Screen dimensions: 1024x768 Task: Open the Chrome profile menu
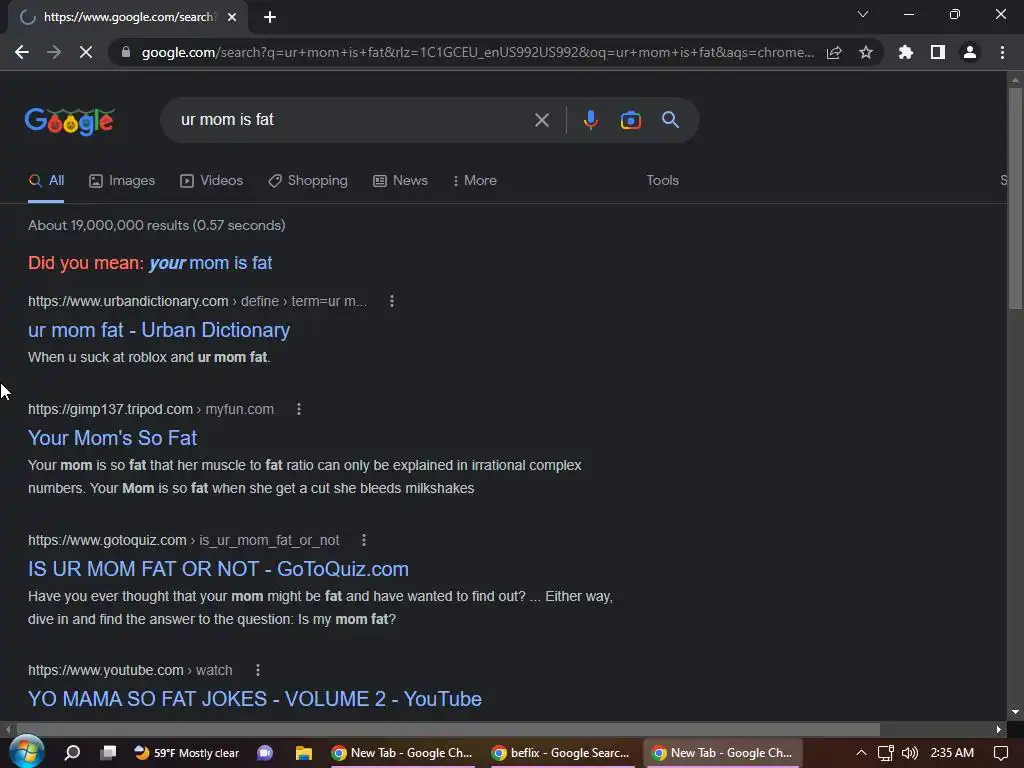point(970,52)
